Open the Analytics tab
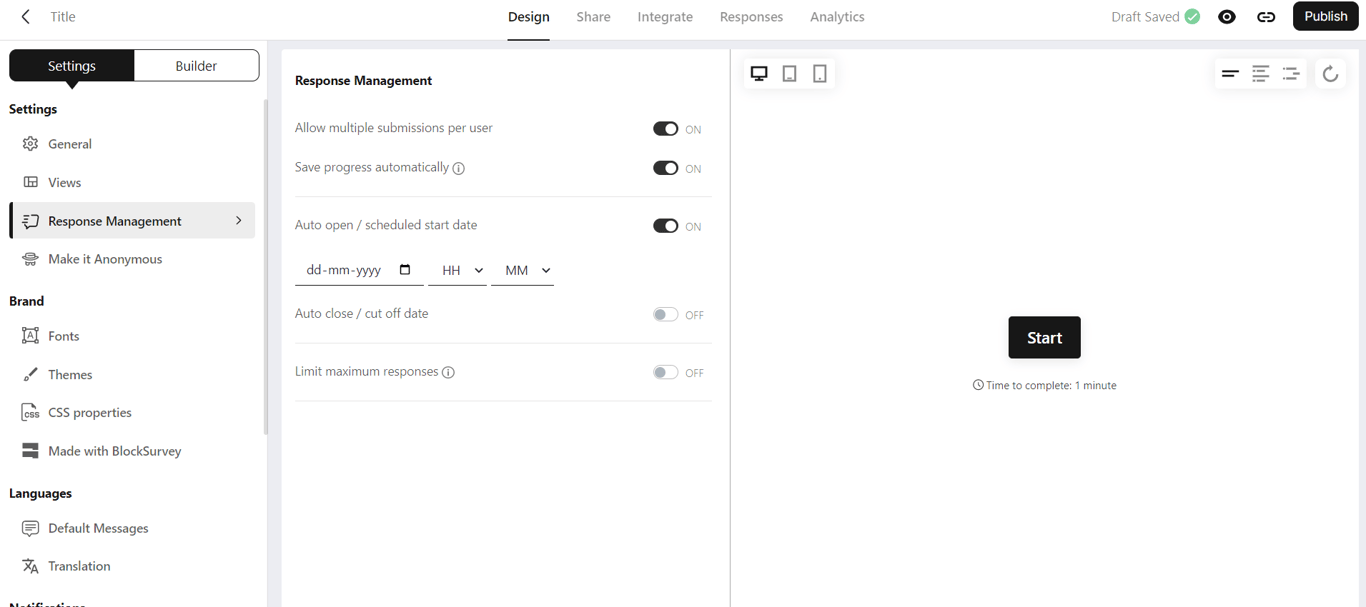The width and height of the screenshot is (1366, 607). coord(837,17)
